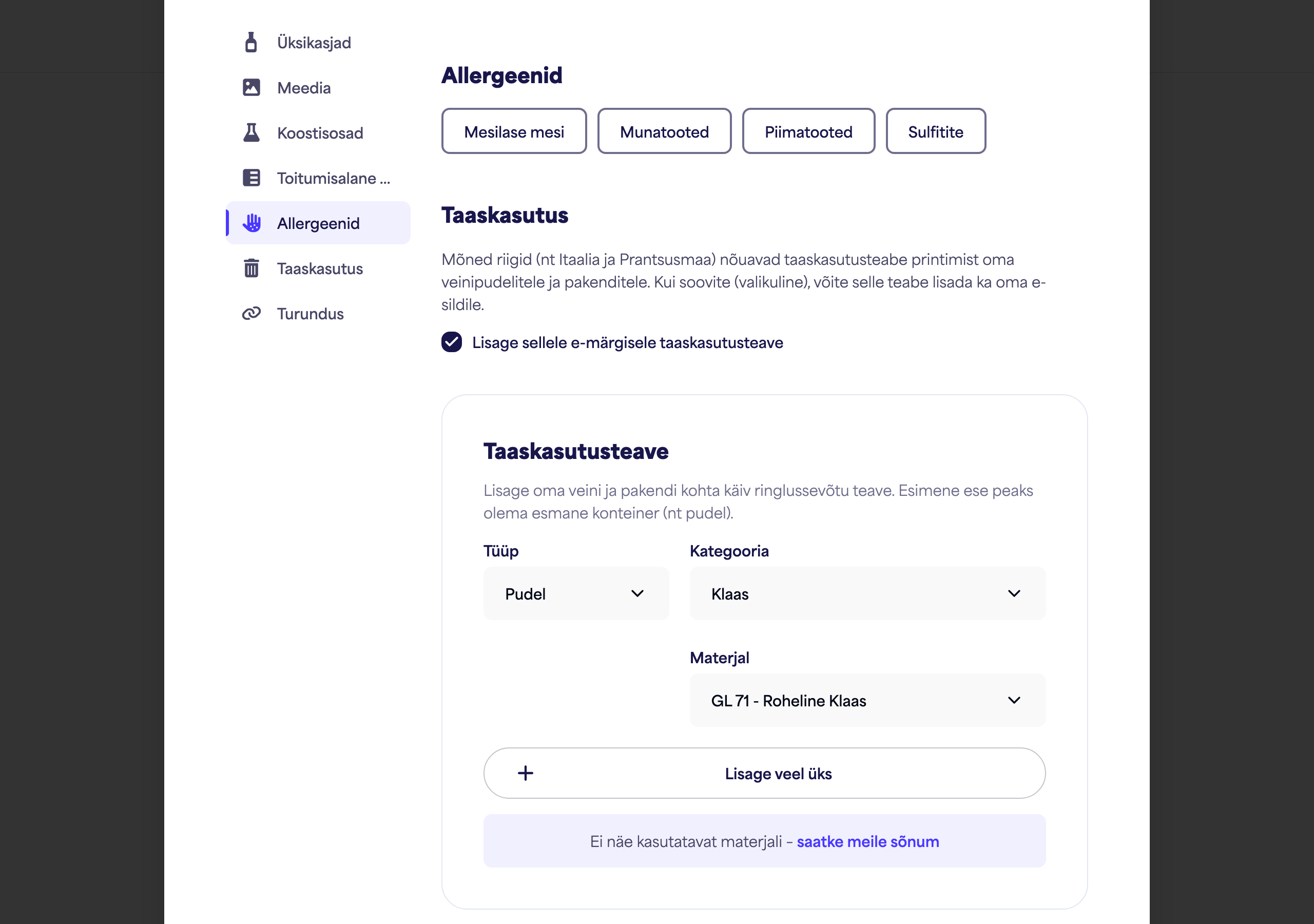Expand the Kategooria dropdown showing Klaas
Viewport: 1314px width, 924px height.
(x=867, y=594)
